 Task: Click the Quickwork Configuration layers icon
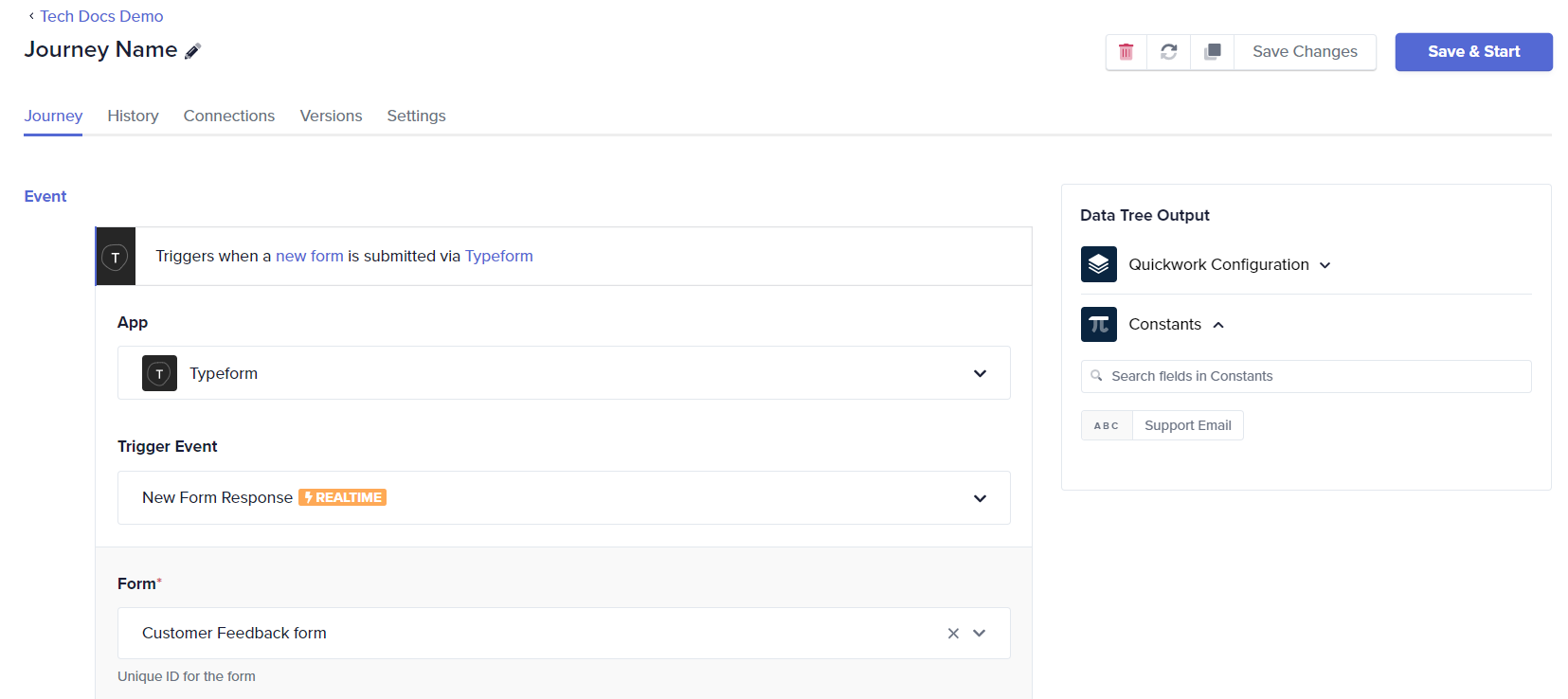pyautogui.click(x=1098, y=264)
